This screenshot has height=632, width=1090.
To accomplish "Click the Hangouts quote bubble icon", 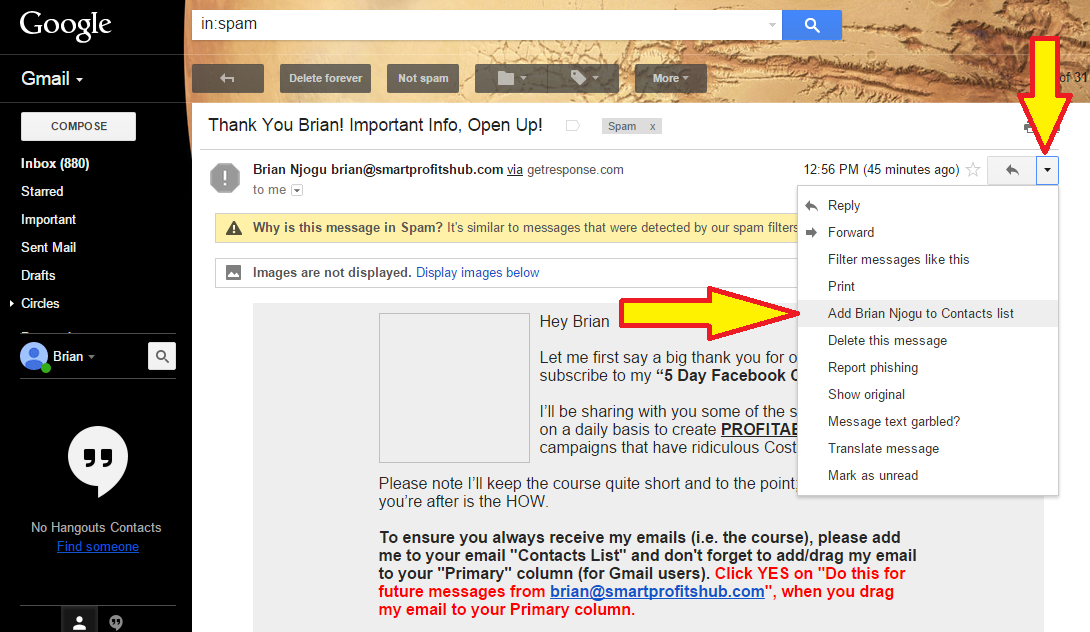I will (x=98, y=460).
